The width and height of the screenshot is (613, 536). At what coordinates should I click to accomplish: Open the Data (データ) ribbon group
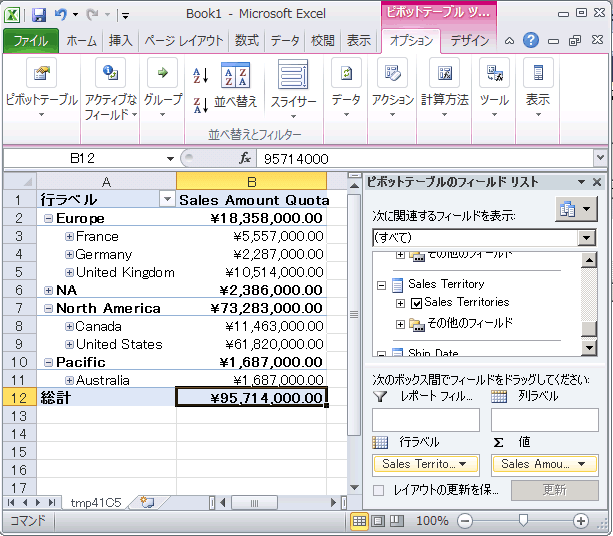pyautogui.click(x=346, y=88)
